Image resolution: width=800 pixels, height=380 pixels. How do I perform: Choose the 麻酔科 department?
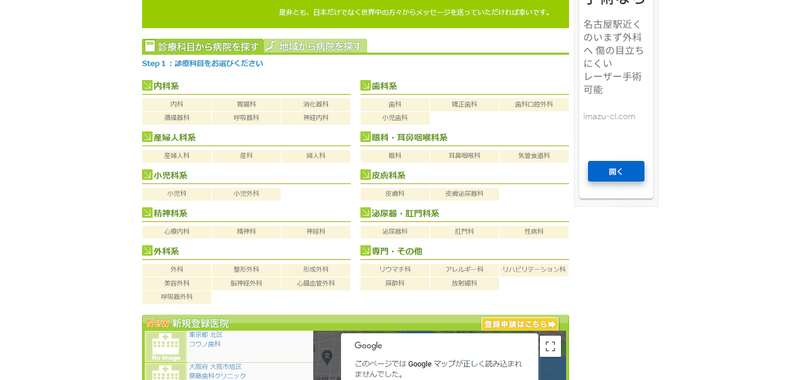[x=395, y=283]
